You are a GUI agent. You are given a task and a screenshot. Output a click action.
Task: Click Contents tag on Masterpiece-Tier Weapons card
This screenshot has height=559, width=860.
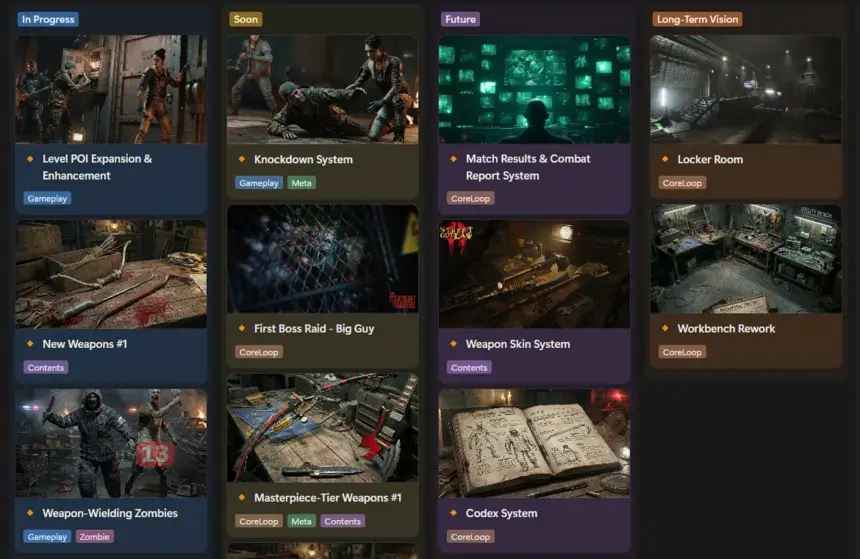point(342,521)
